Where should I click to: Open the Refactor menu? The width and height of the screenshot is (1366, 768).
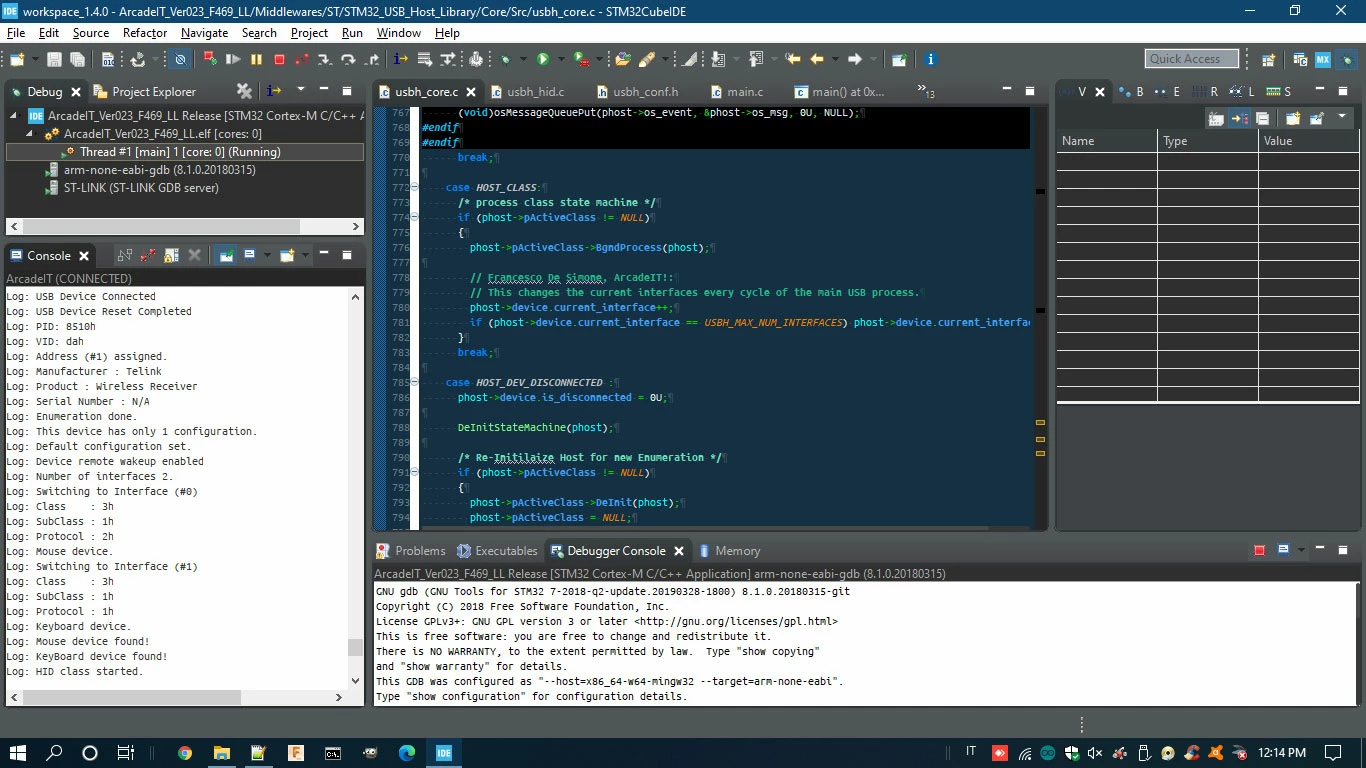tap(145, 33)
